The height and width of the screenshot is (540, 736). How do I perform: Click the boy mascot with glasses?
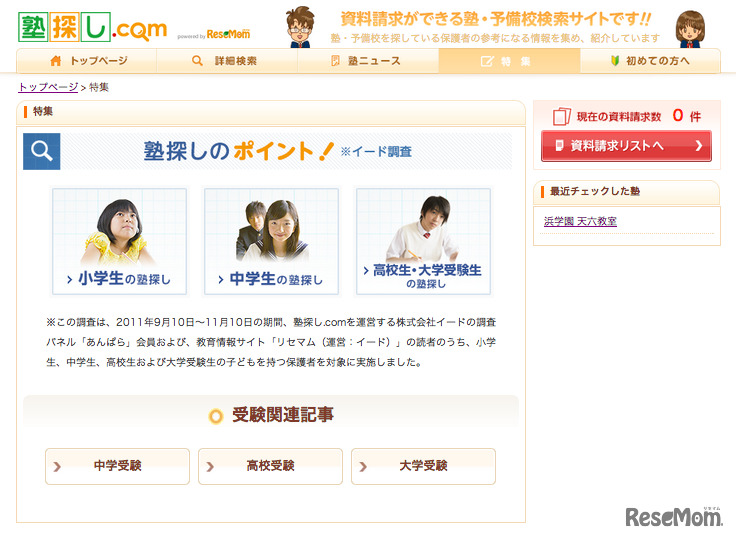[300, 27]
